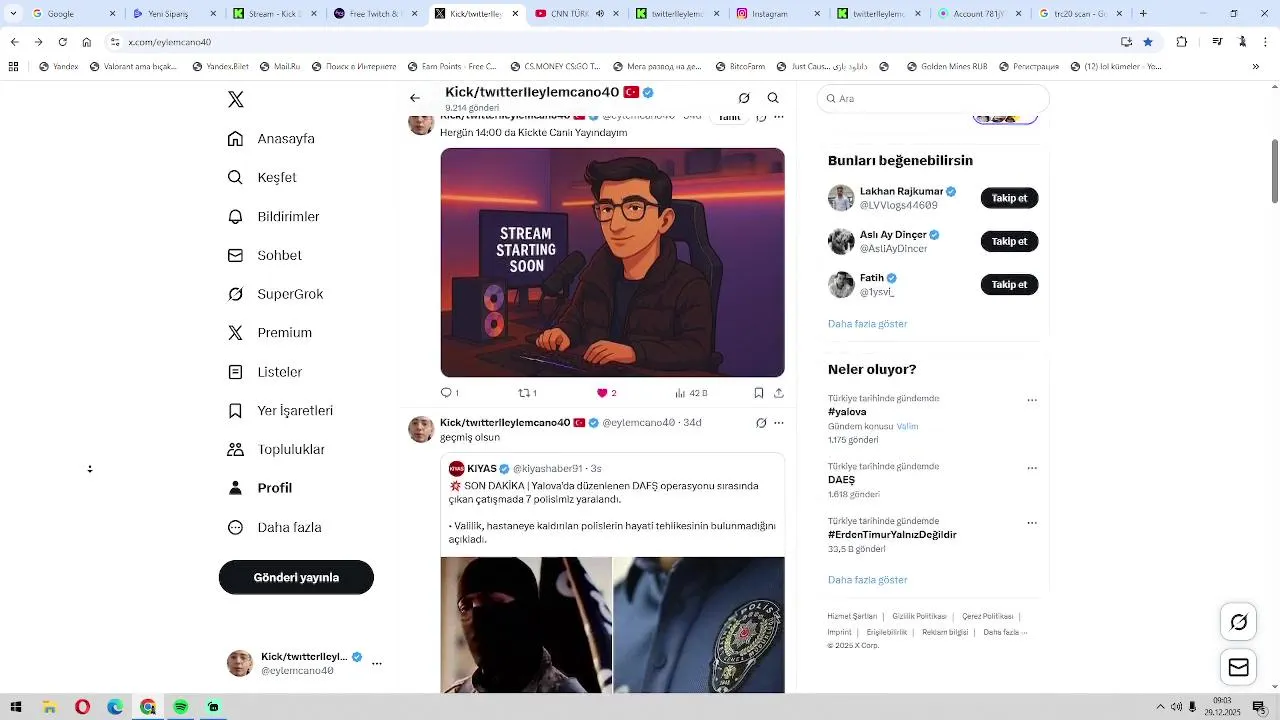The image size is (1280, 720).
Task: Click Daha fazla göster under trends
Action: 867,580
